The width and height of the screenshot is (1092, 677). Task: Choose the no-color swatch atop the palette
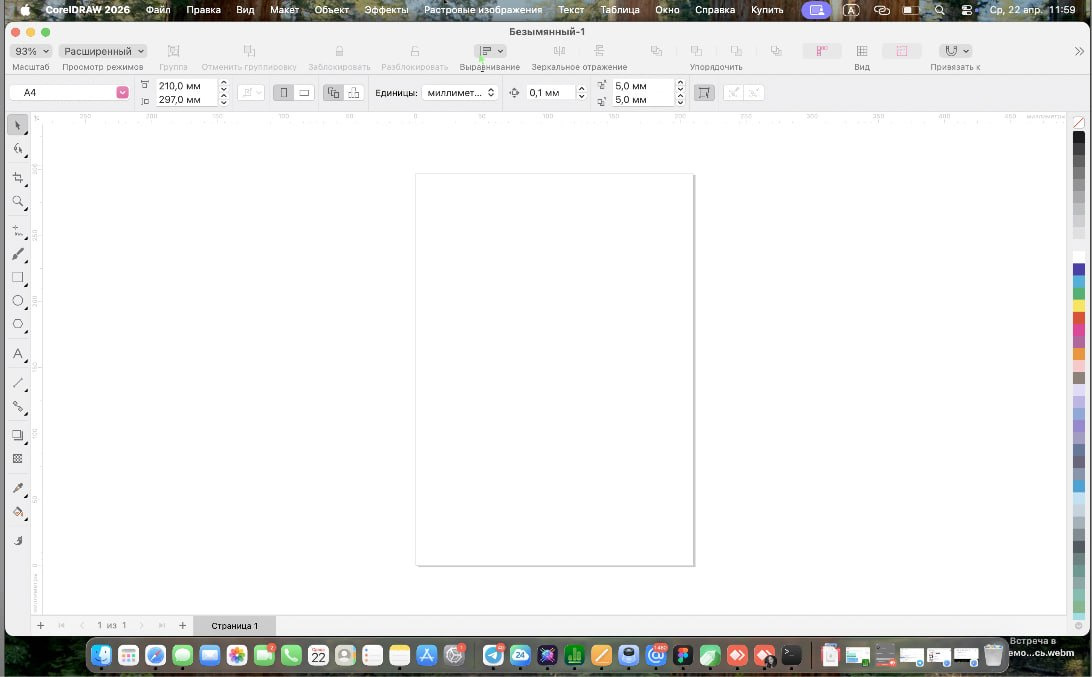(1079, 123)
